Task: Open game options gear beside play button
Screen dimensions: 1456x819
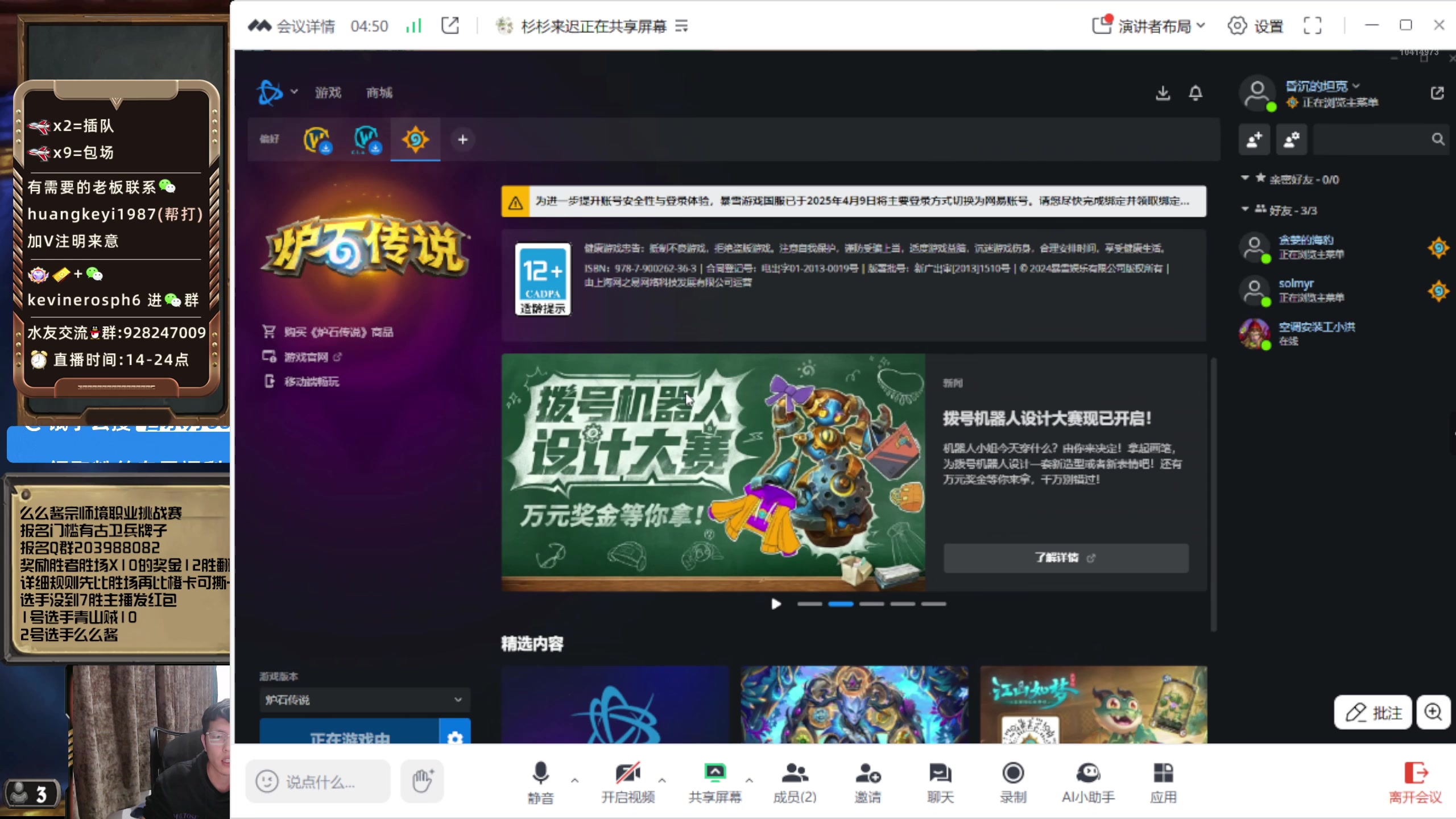Action: (455, 732)
